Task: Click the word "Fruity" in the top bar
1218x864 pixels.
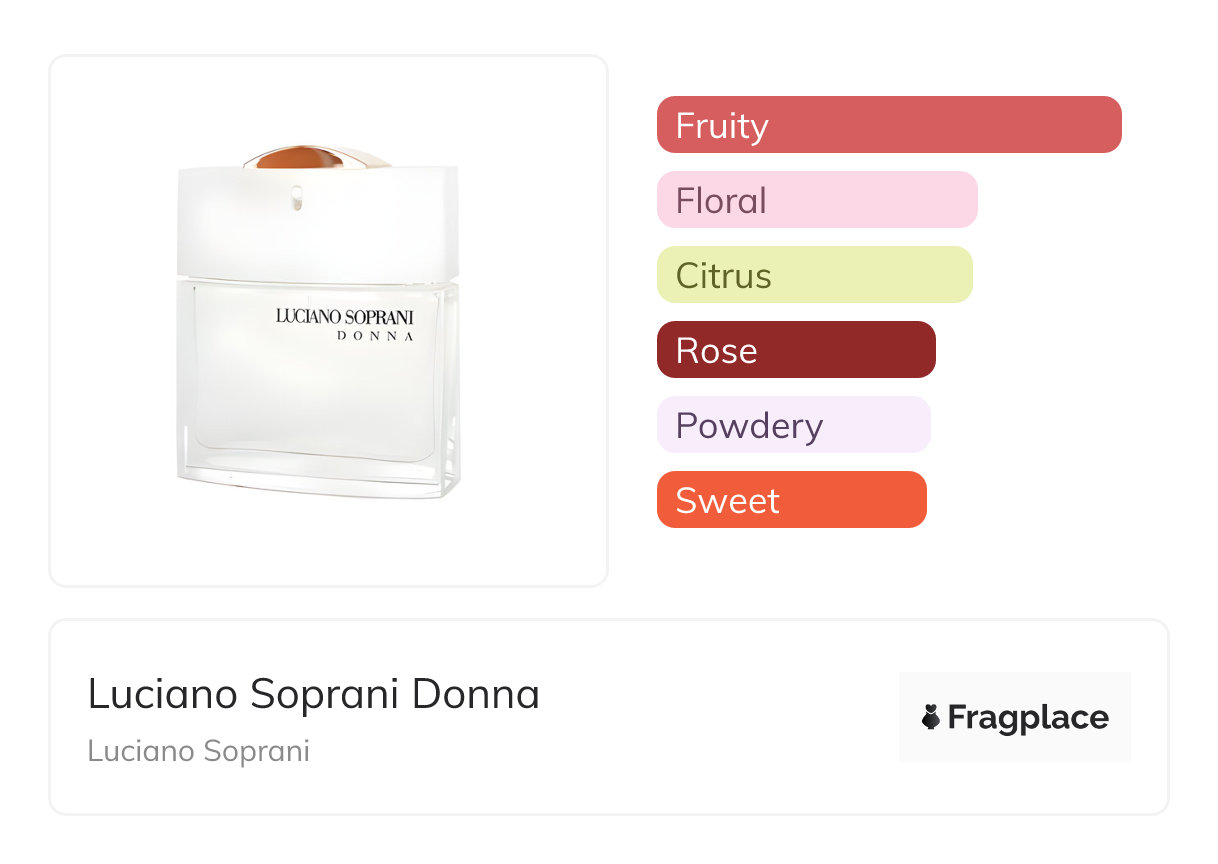Action: (x=722, y=125)
